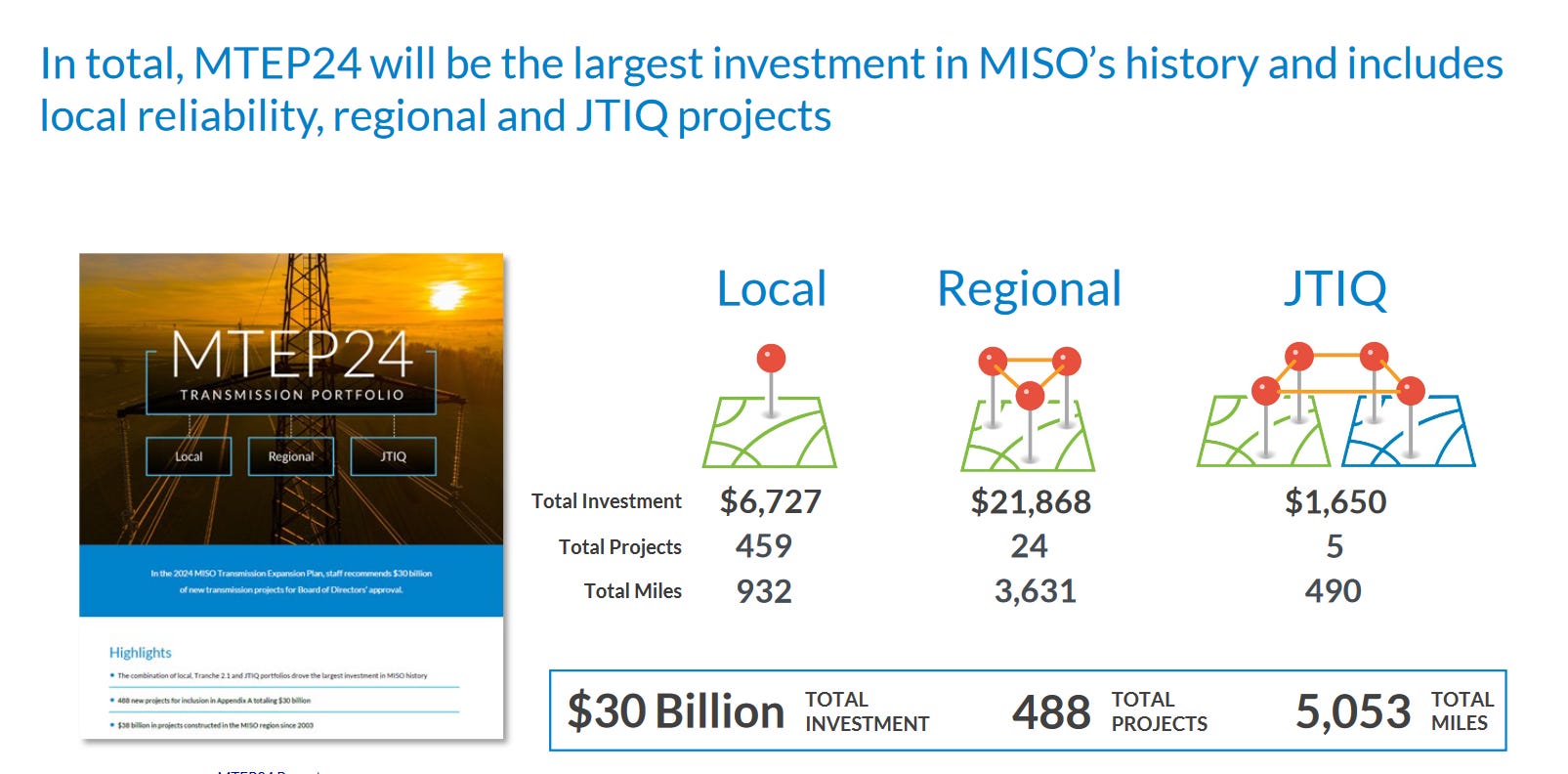Select the $1,650 JTIQ investment value
Screen dimensions: 1568x774
click(x=1335, y=501)
